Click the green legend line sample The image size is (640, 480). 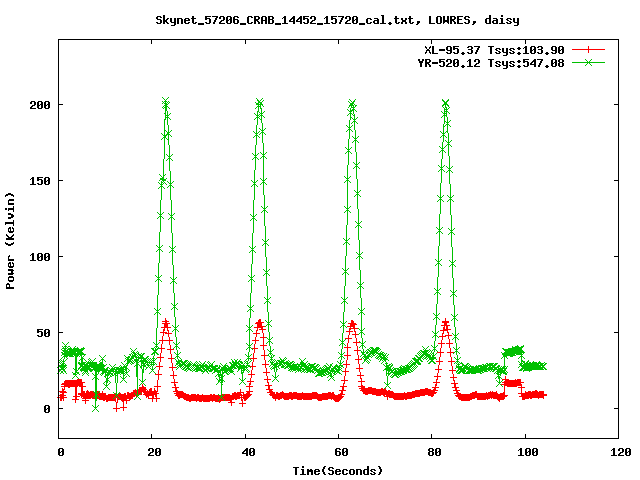[588, 62]
